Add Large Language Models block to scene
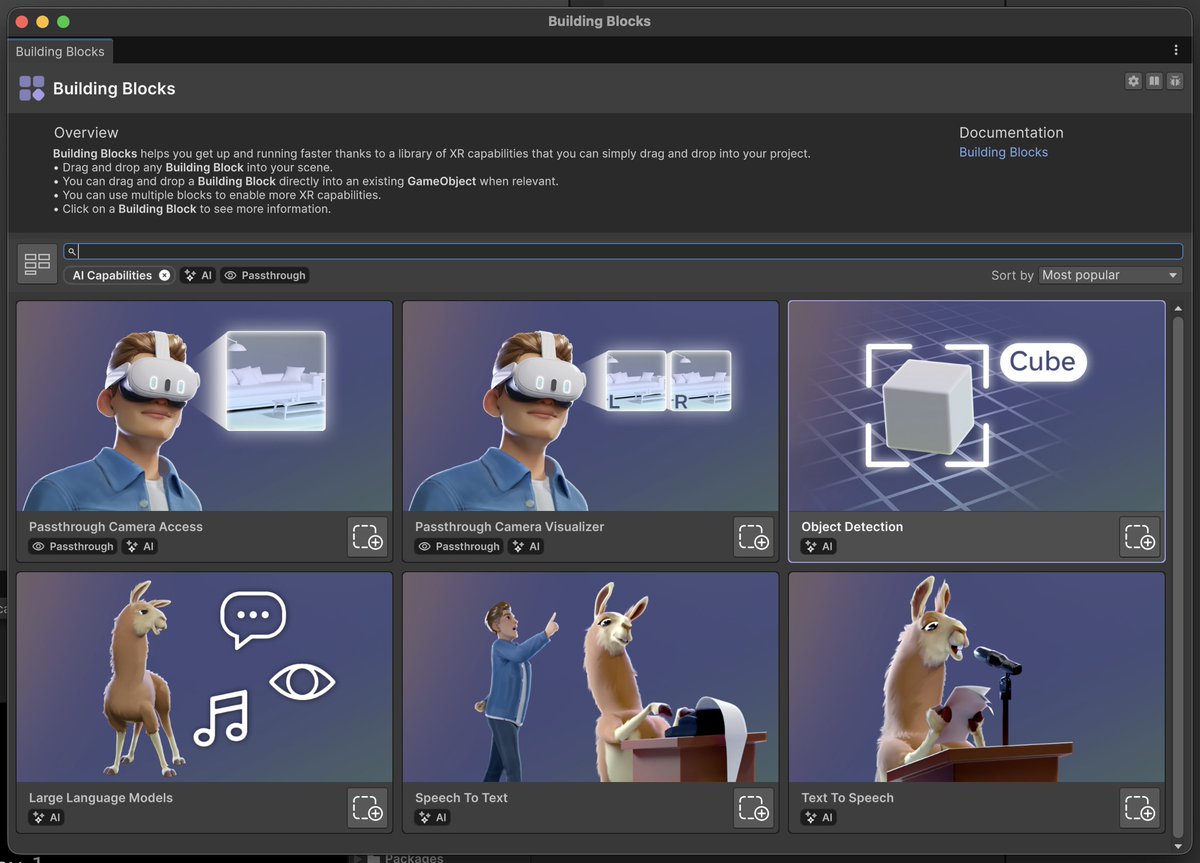The height and width of the screenshot is (863, 1200). pos(368,808)
